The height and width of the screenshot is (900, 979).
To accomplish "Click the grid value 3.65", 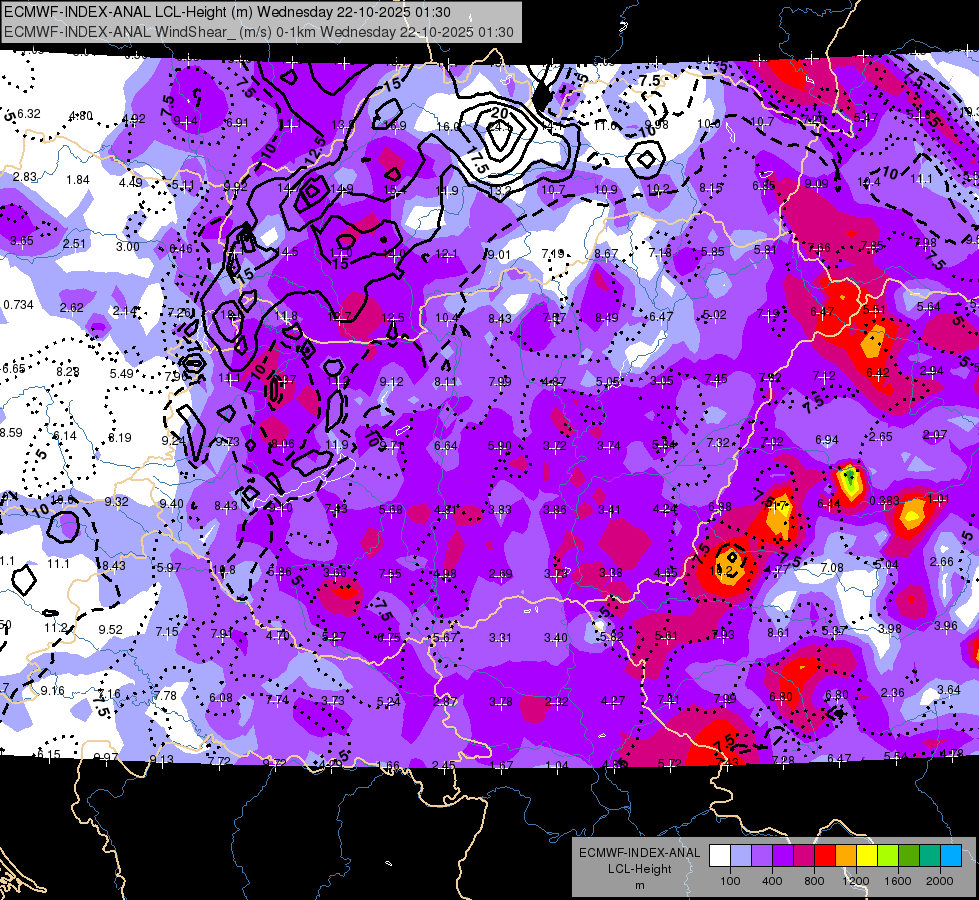I will (x=22, y=240).
